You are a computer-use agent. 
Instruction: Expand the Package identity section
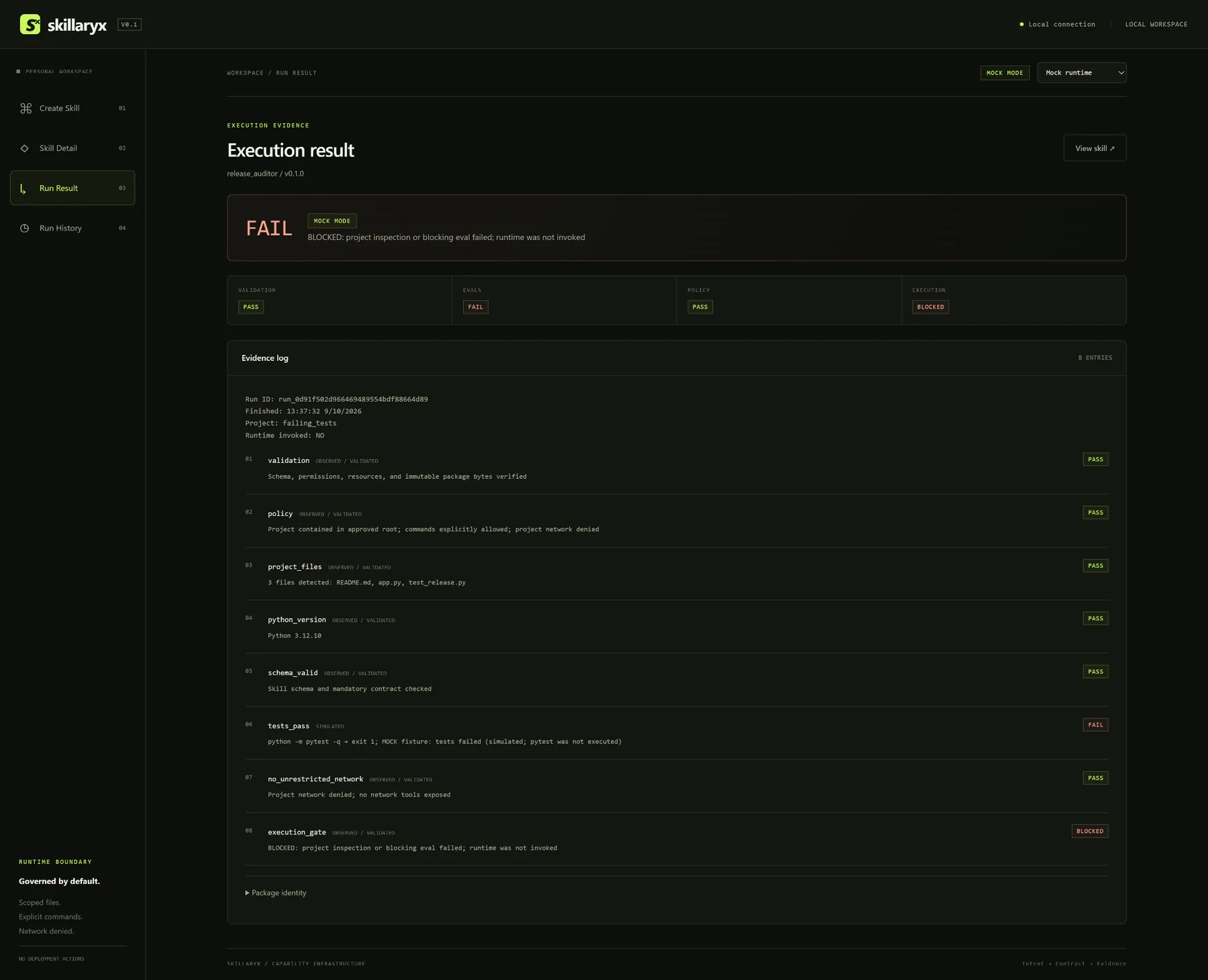(x=276, y=893)
